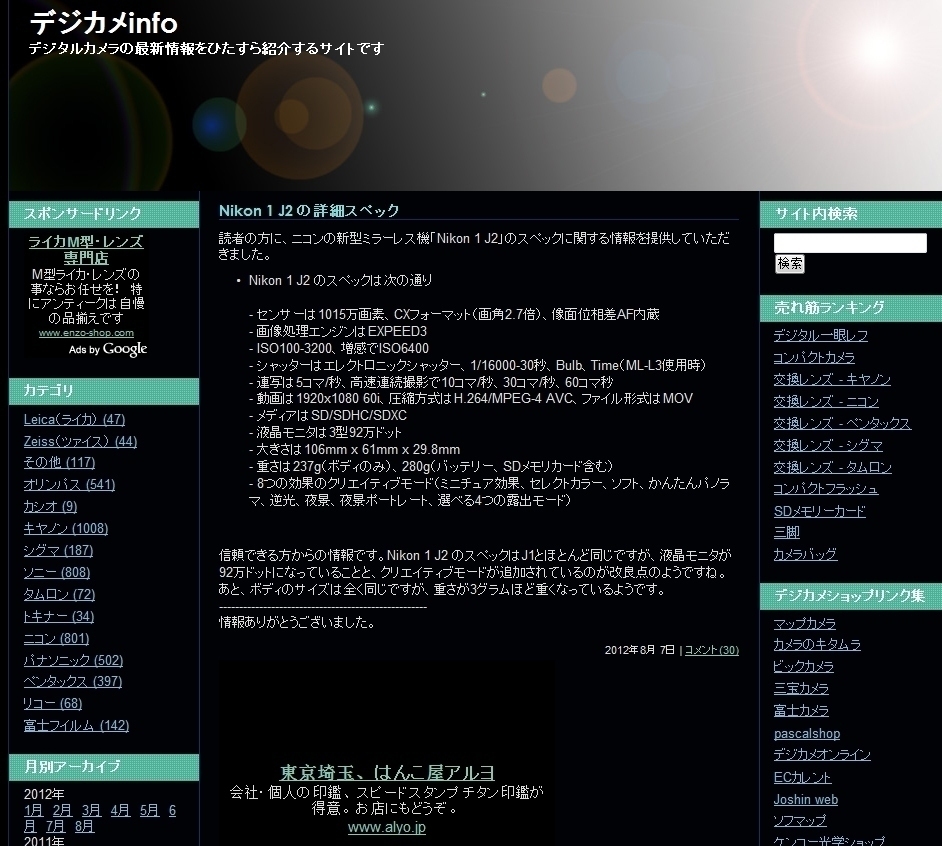The height and width of the screenshot is (846, 942).
Task: Visit 富士カメラ shop link
Action: pyautogui.click(x=801, y=711)
